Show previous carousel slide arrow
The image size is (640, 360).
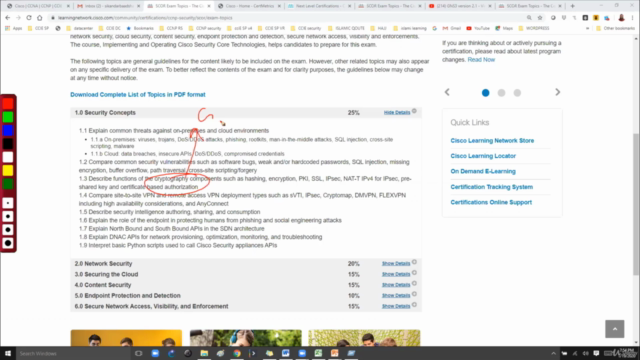pyautogui.click(x=447, y=92)
